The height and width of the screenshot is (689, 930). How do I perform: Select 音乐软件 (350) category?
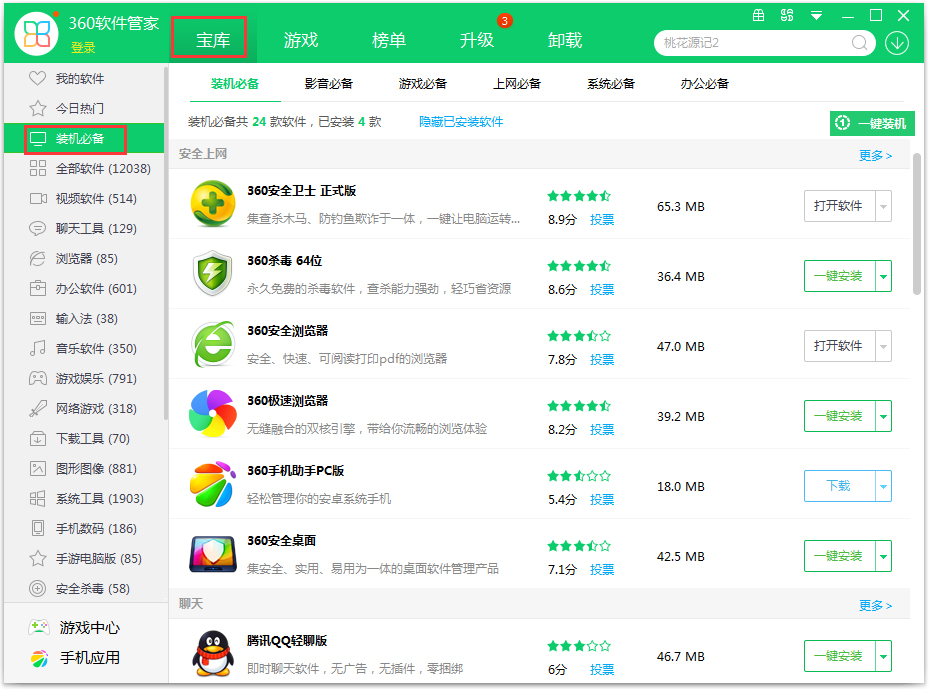pyautogui.click(x=84, y=349)
